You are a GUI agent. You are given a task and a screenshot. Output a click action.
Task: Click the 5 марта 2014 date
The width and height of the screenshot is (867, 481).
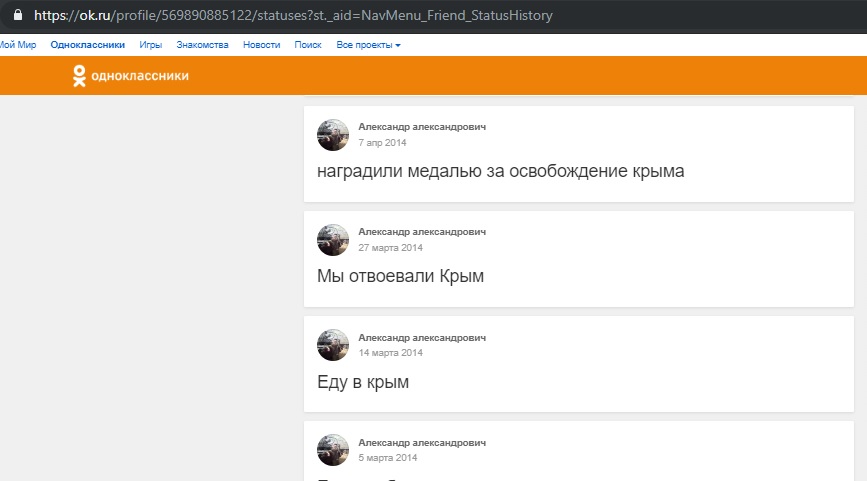[x=388, y=458]
